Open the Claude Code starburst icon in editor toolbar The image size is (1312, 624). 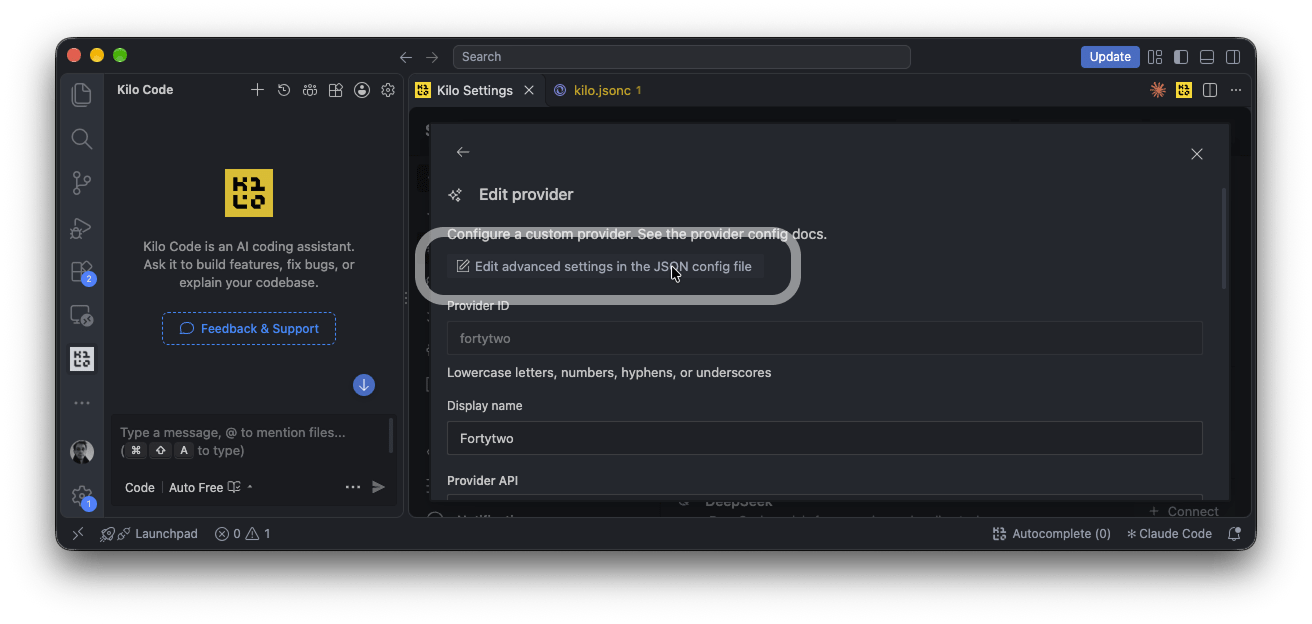(x=1158, y=90)
